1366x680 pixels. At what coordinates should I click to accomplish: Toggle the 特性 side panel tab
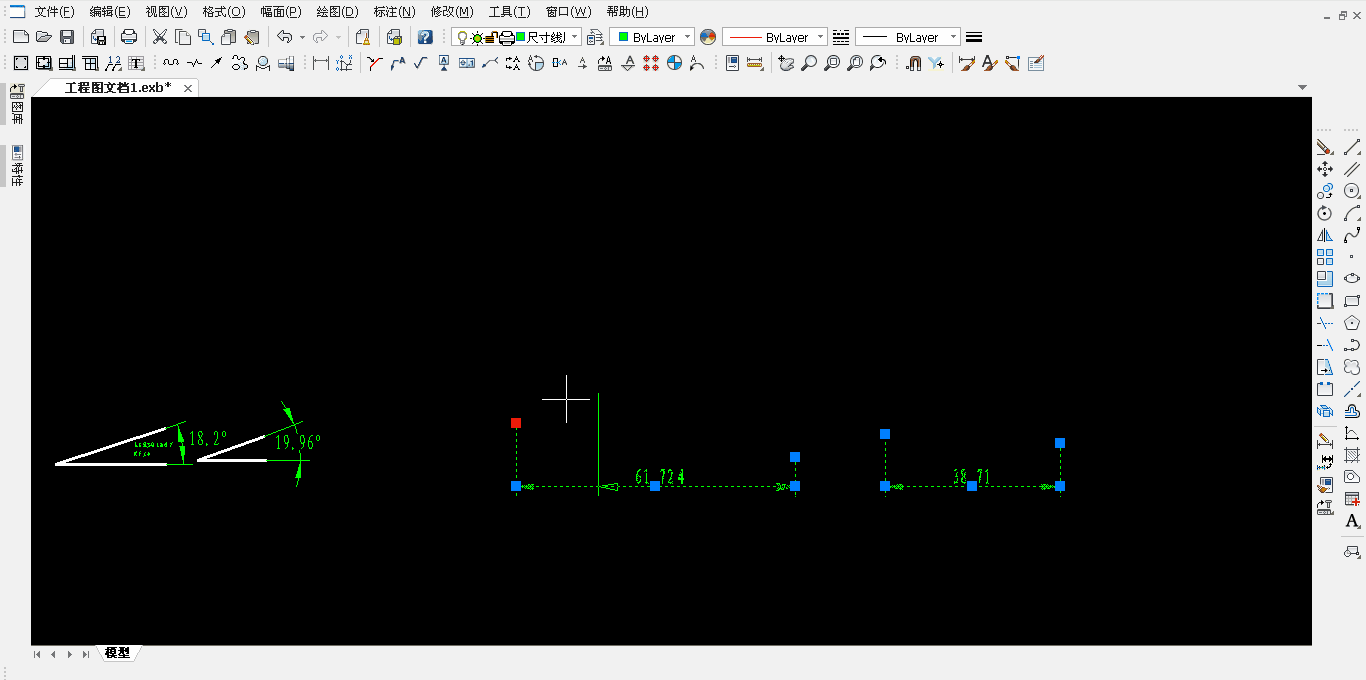point(17,167)
